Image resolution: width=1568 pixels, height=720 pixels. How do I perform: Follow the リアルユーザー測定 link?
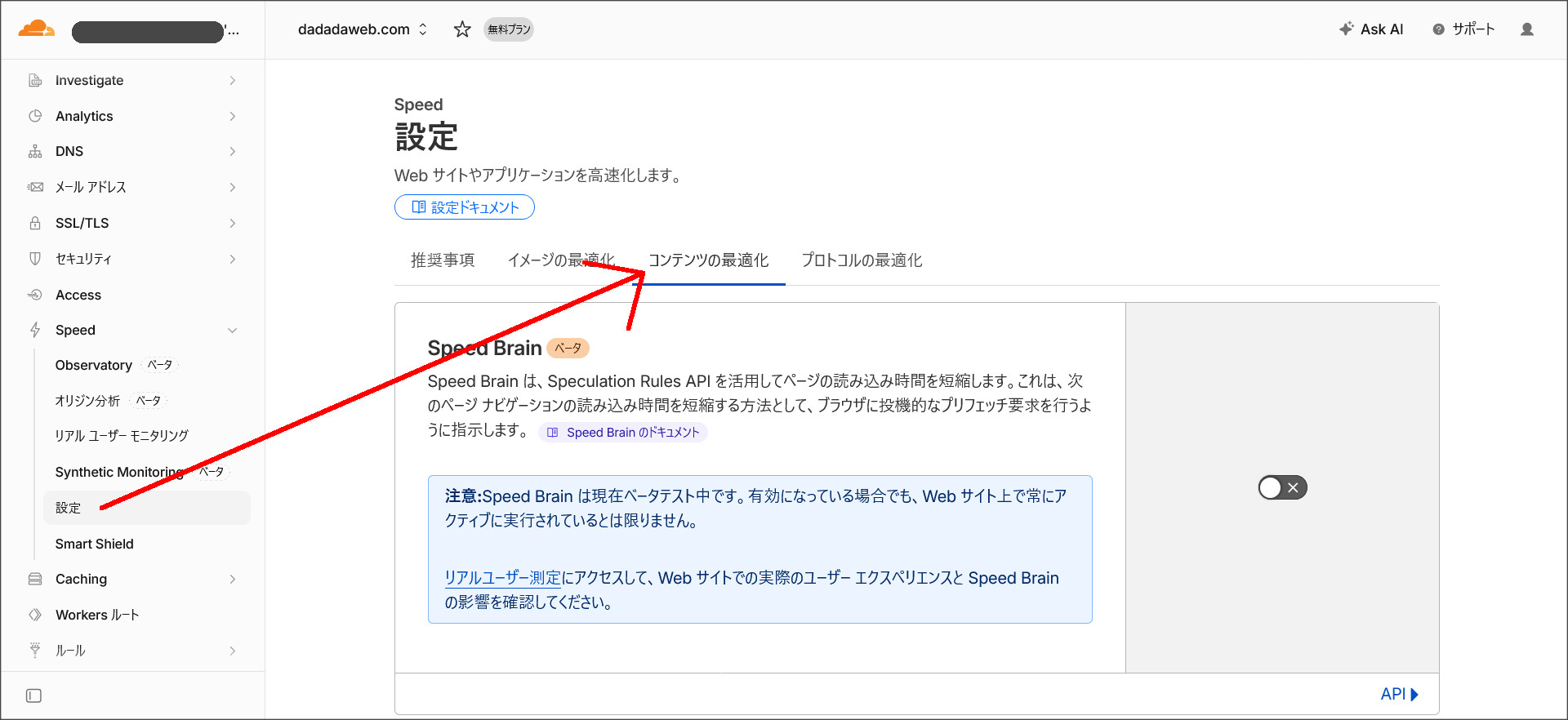503,578
